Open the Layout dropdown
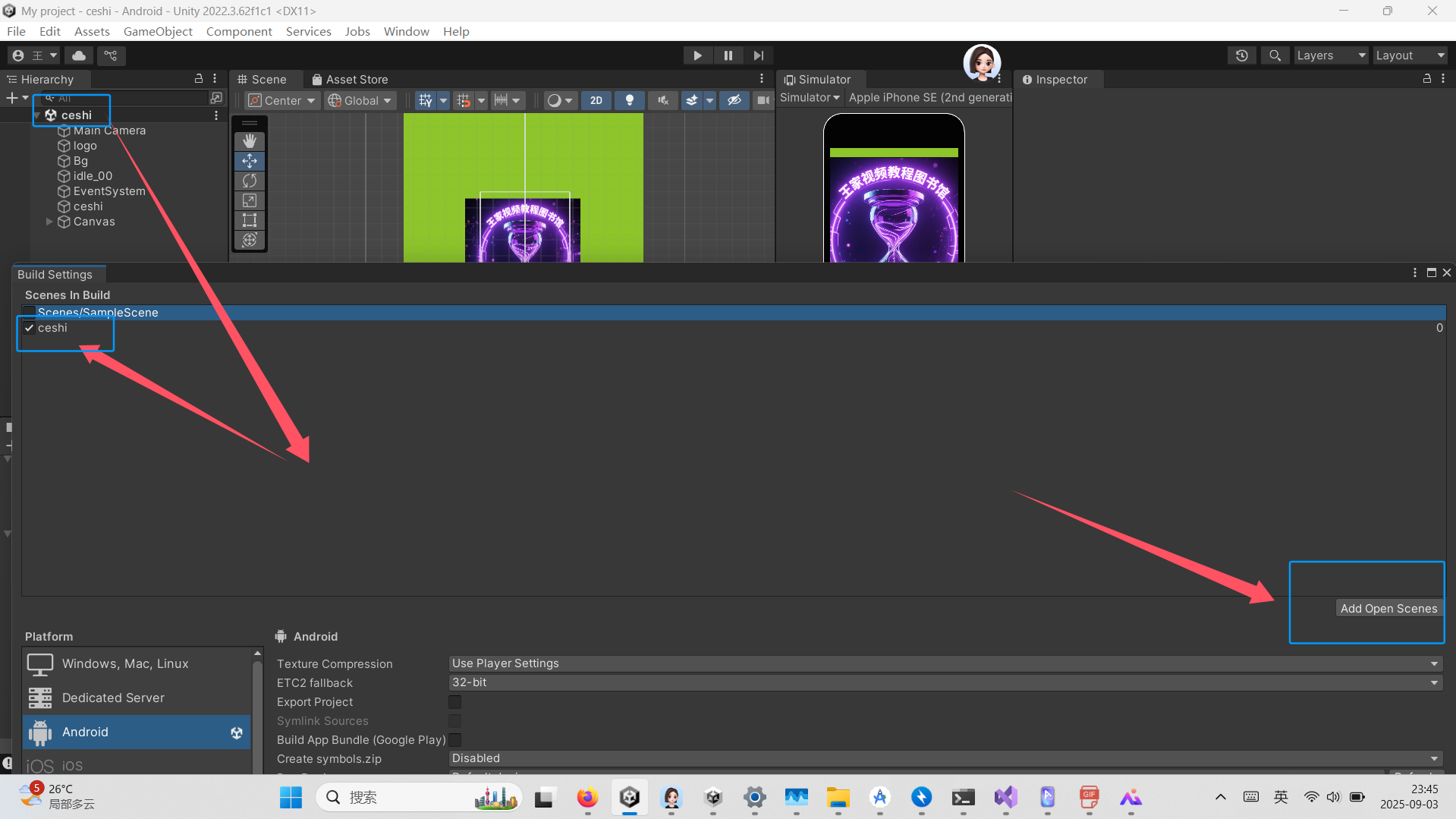This screenshot has width=1456, height=819. pyautogui.click(x=1410, y=55)
